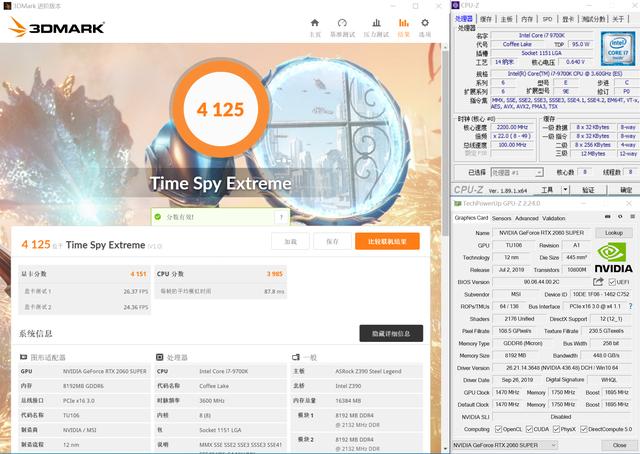The width and height of the screenshot is (640, 454).
Task: Open the 3DMark benchmarks gauge icon
Action: (x=342, y=23)
